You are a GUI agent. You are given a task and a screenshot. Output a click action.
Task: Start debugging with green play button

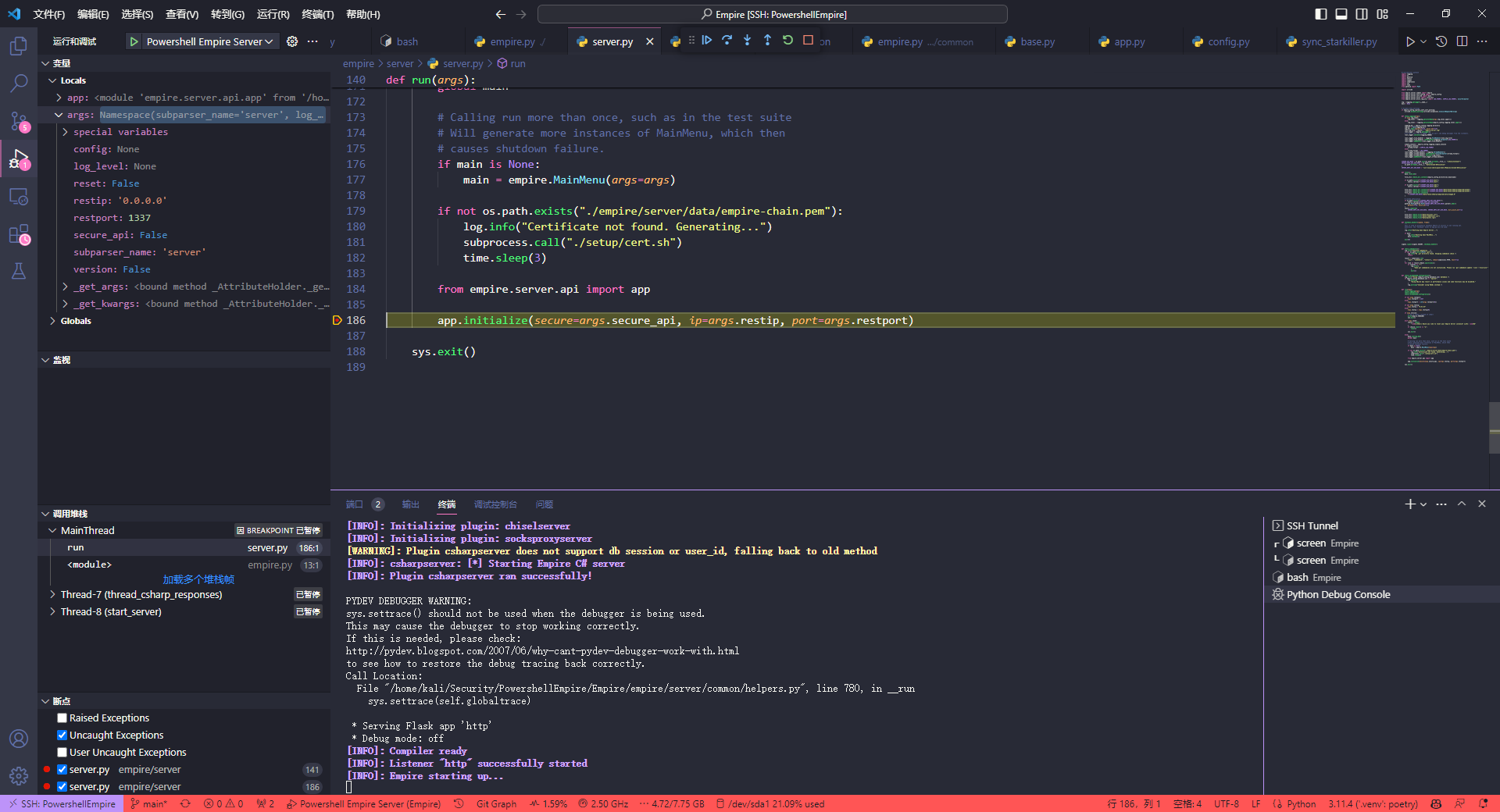click(x=134, y=41)
